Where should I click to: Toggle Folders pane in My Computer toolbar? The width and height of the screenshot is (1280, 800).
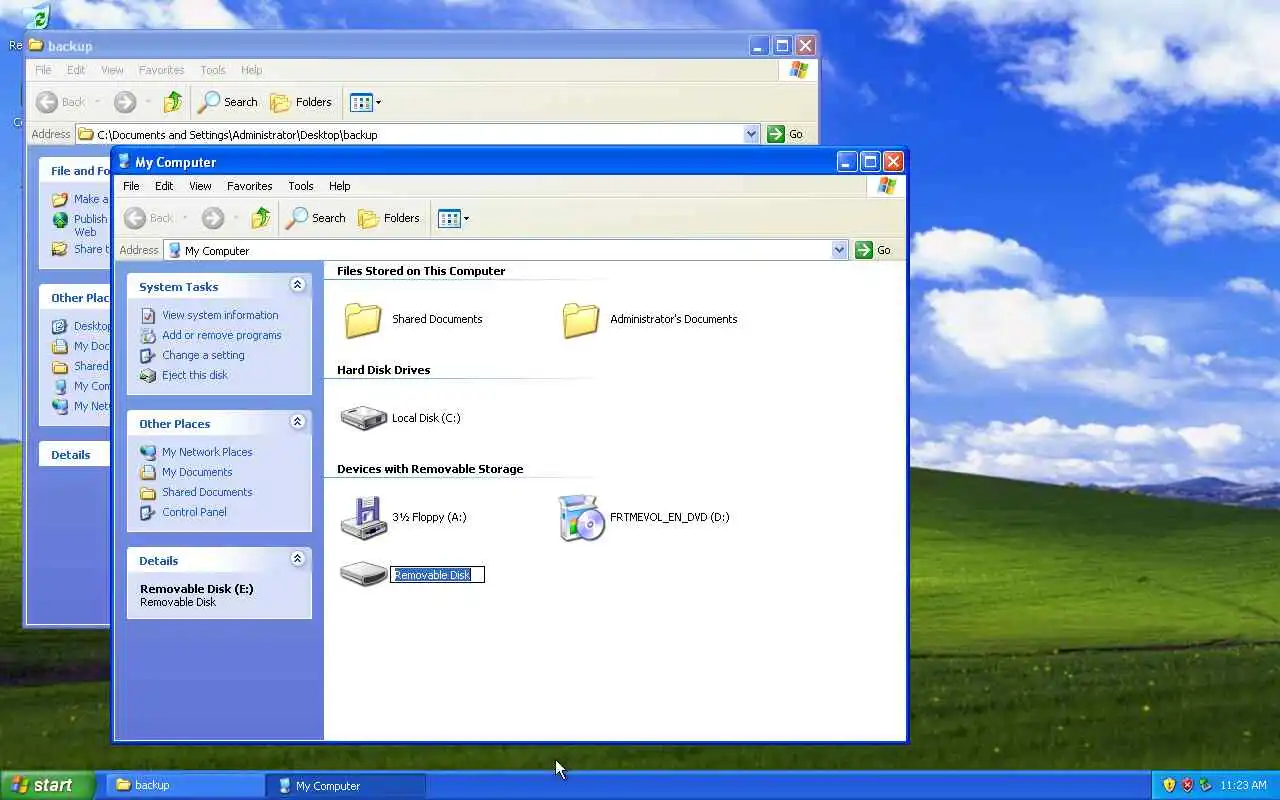389,218
